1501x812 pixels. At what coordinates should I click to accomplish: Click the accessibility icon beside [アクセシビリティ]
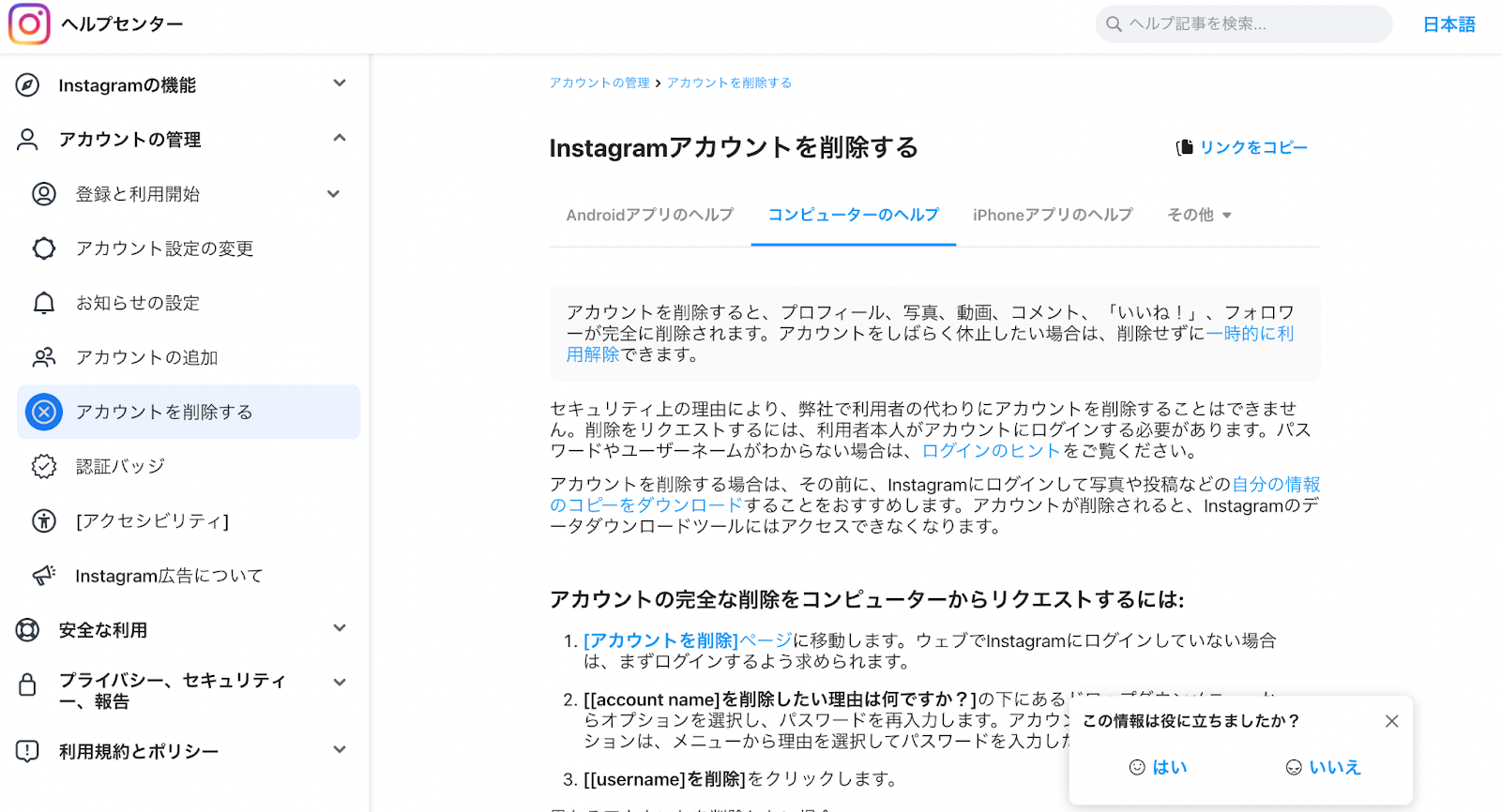pyautogui.click(x=44, y=520)
